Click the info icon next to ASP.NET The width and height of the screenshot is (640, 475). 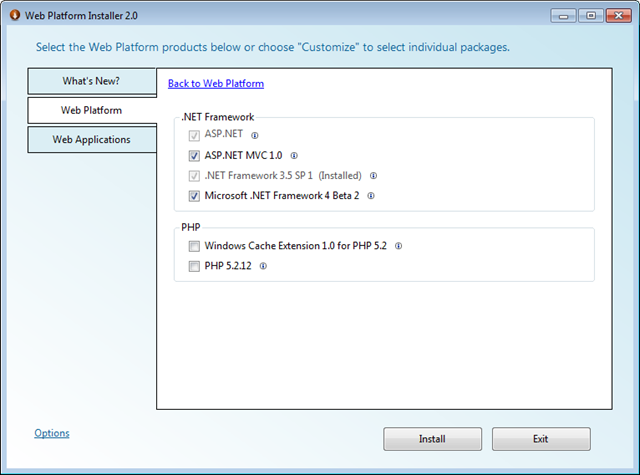(x=255, y=135)
